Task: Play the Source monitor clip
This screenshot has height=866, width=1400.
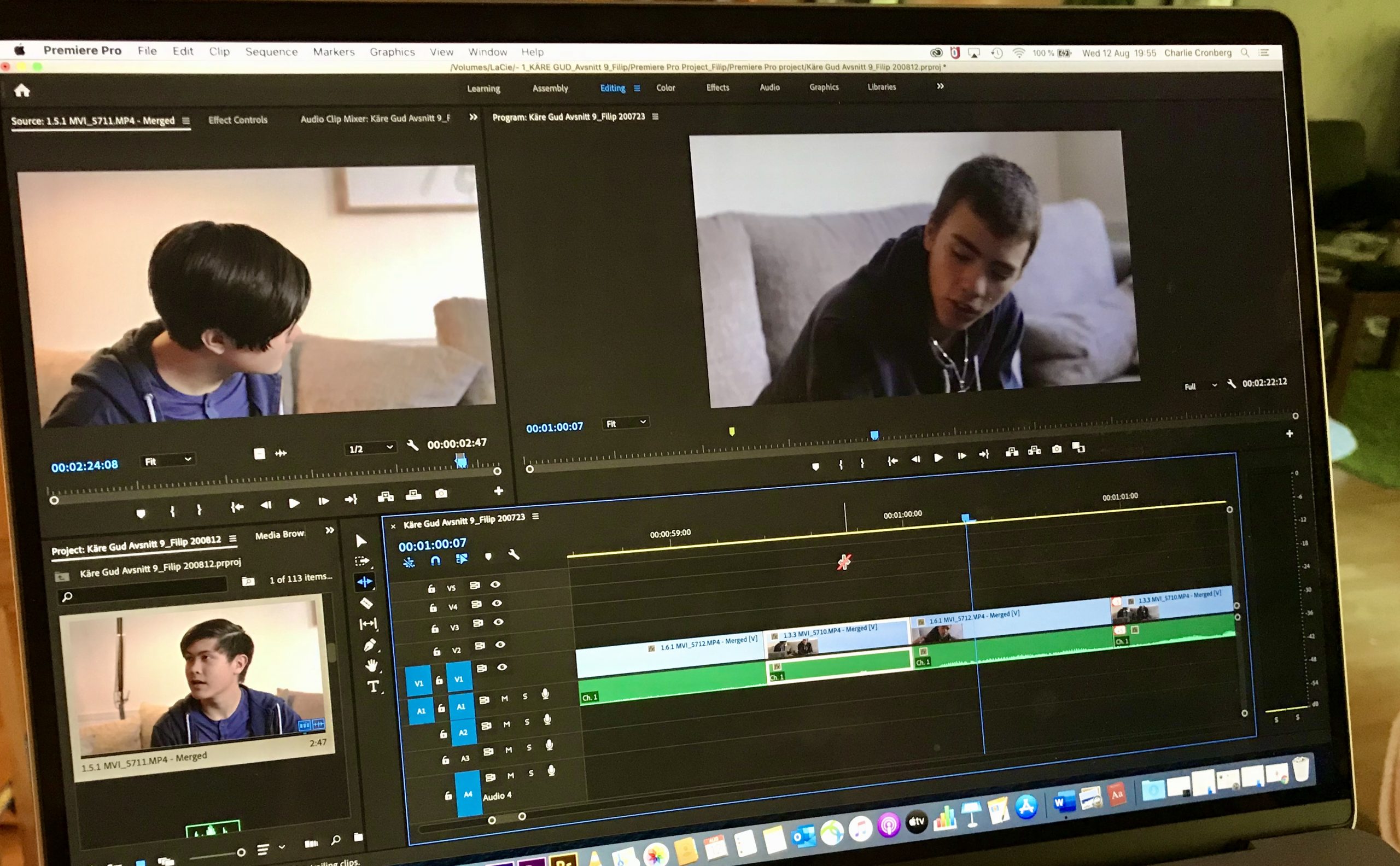Action: (x=294, y=503)
